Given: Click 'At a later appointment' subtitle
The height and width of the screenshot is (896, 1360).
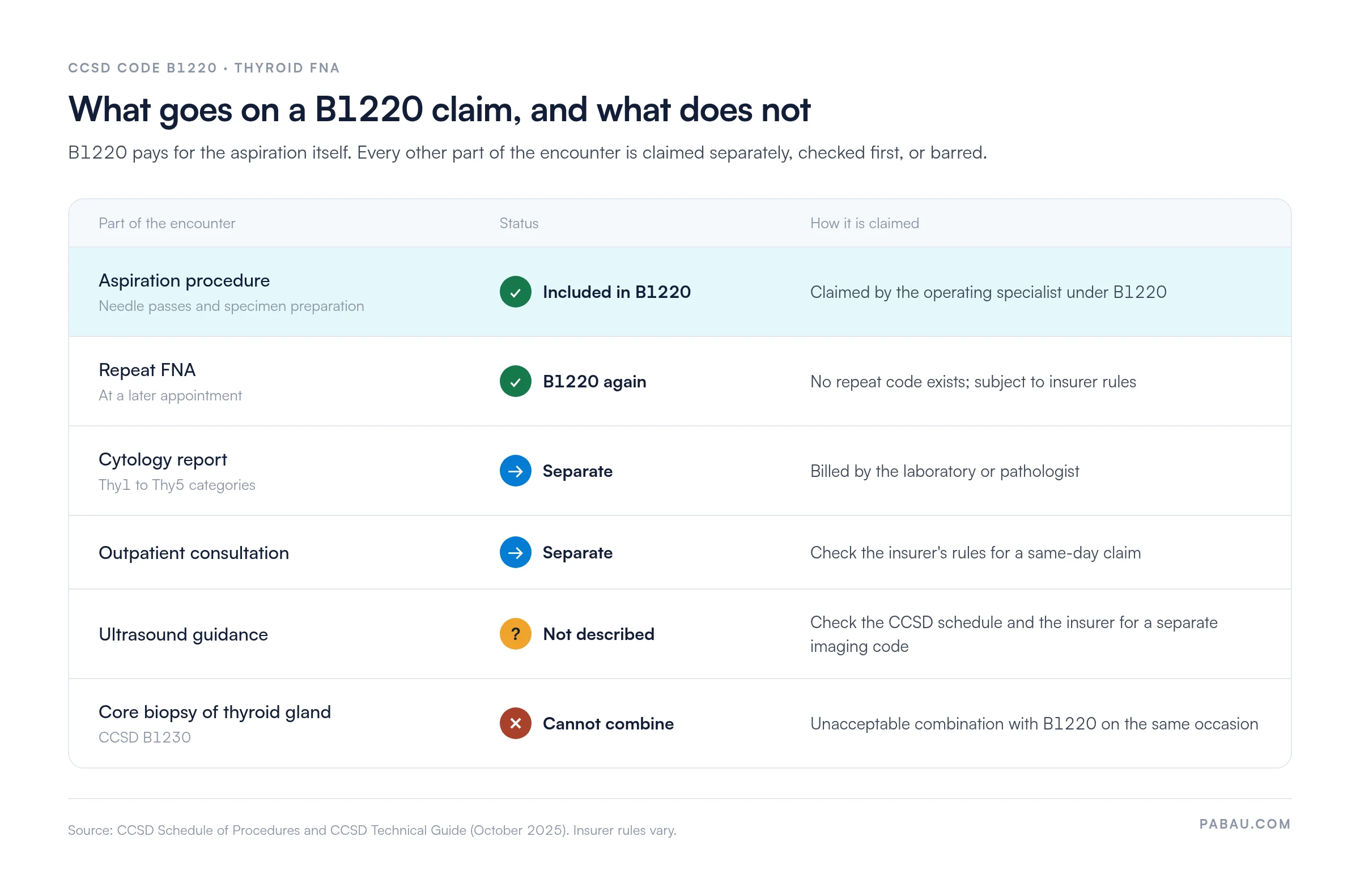Looking at the screenshot, I should (170, 395).
